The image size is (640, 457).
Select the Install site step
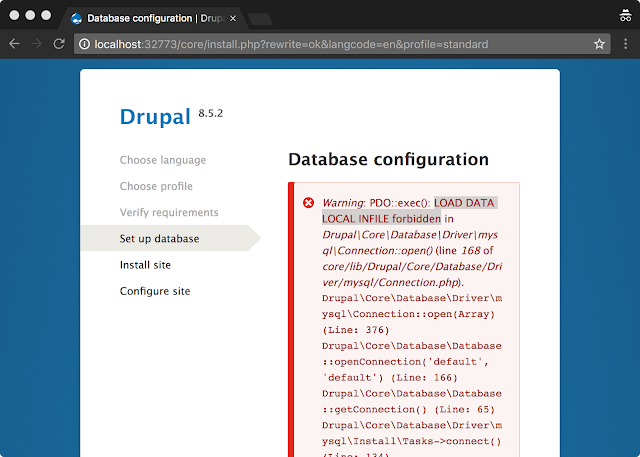pos(145,265)
